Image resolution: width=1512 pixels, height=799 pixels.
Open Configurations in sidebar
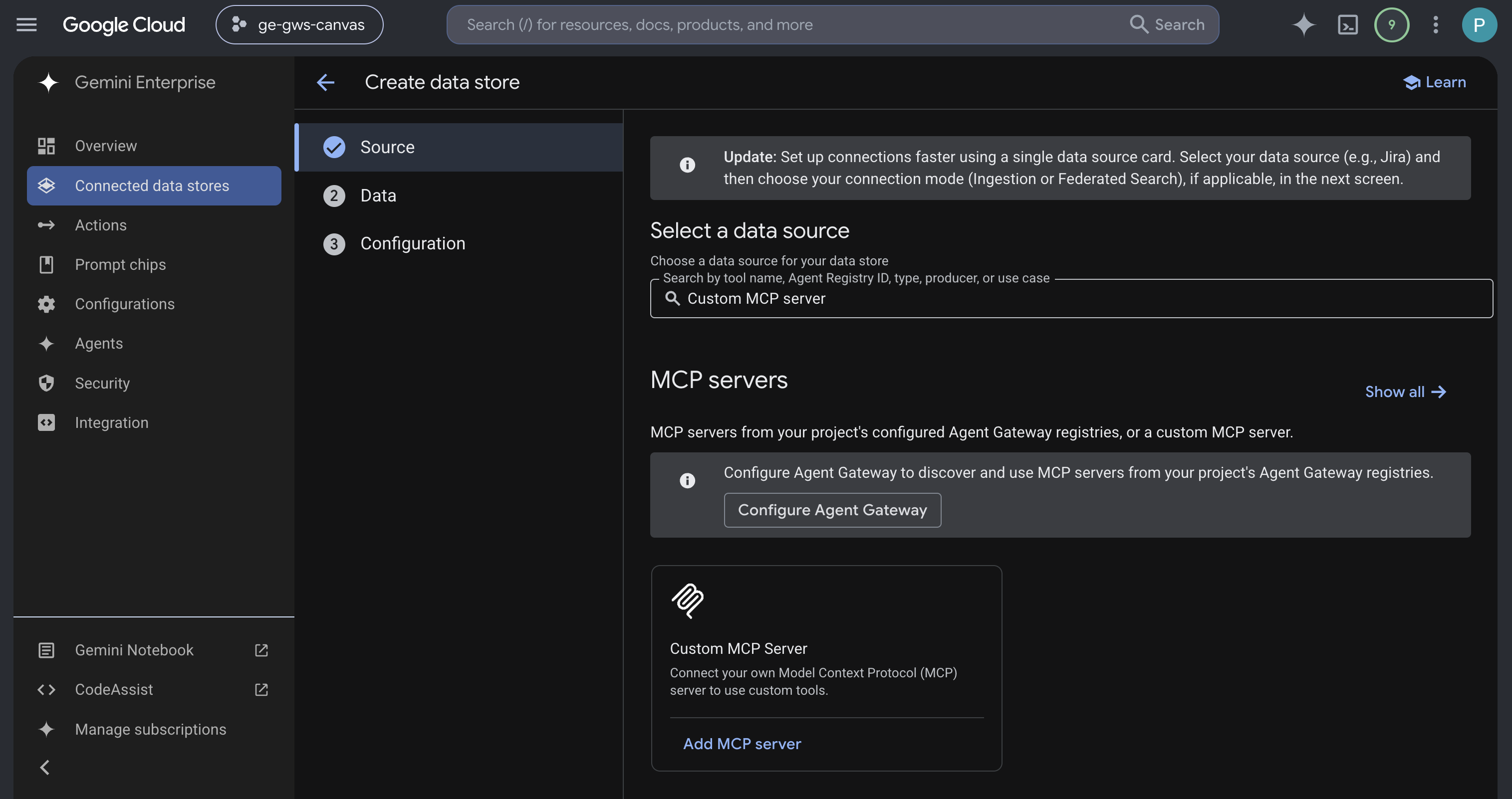click(x=154, y=304)
